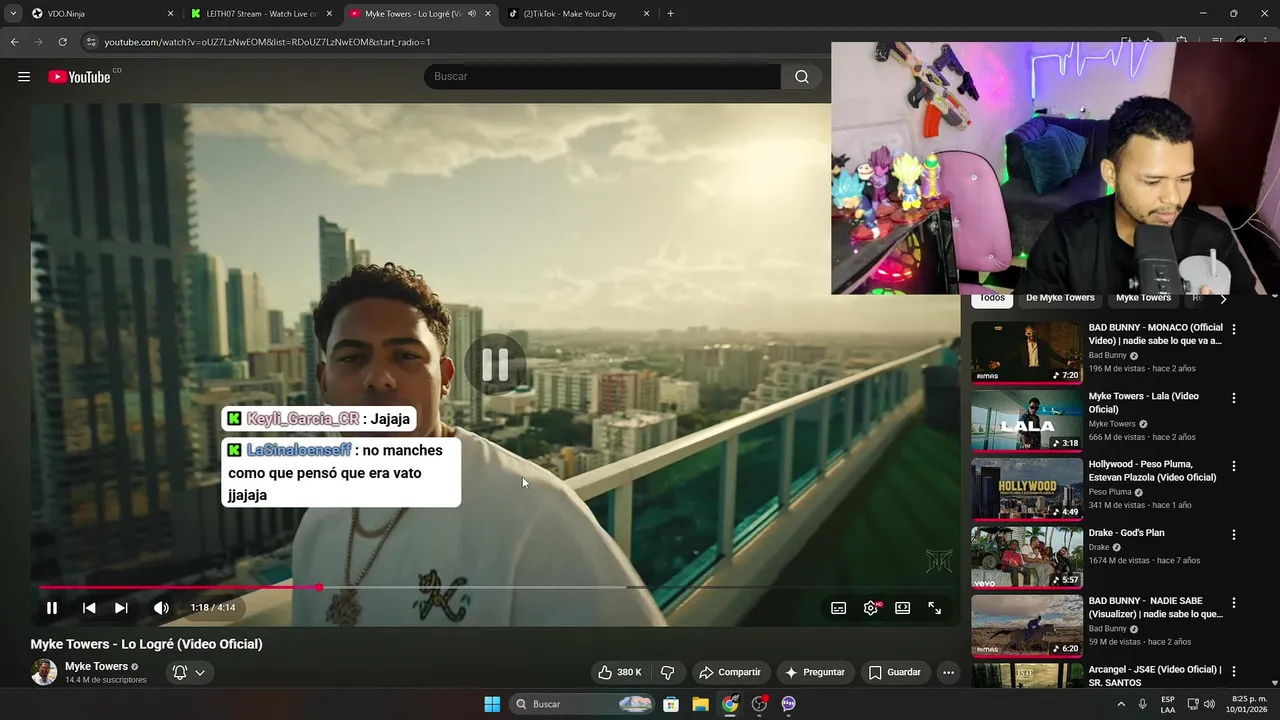
Task: Mute the player volume speaker icon
Action: pyautogui.click(x=161, y=608)
